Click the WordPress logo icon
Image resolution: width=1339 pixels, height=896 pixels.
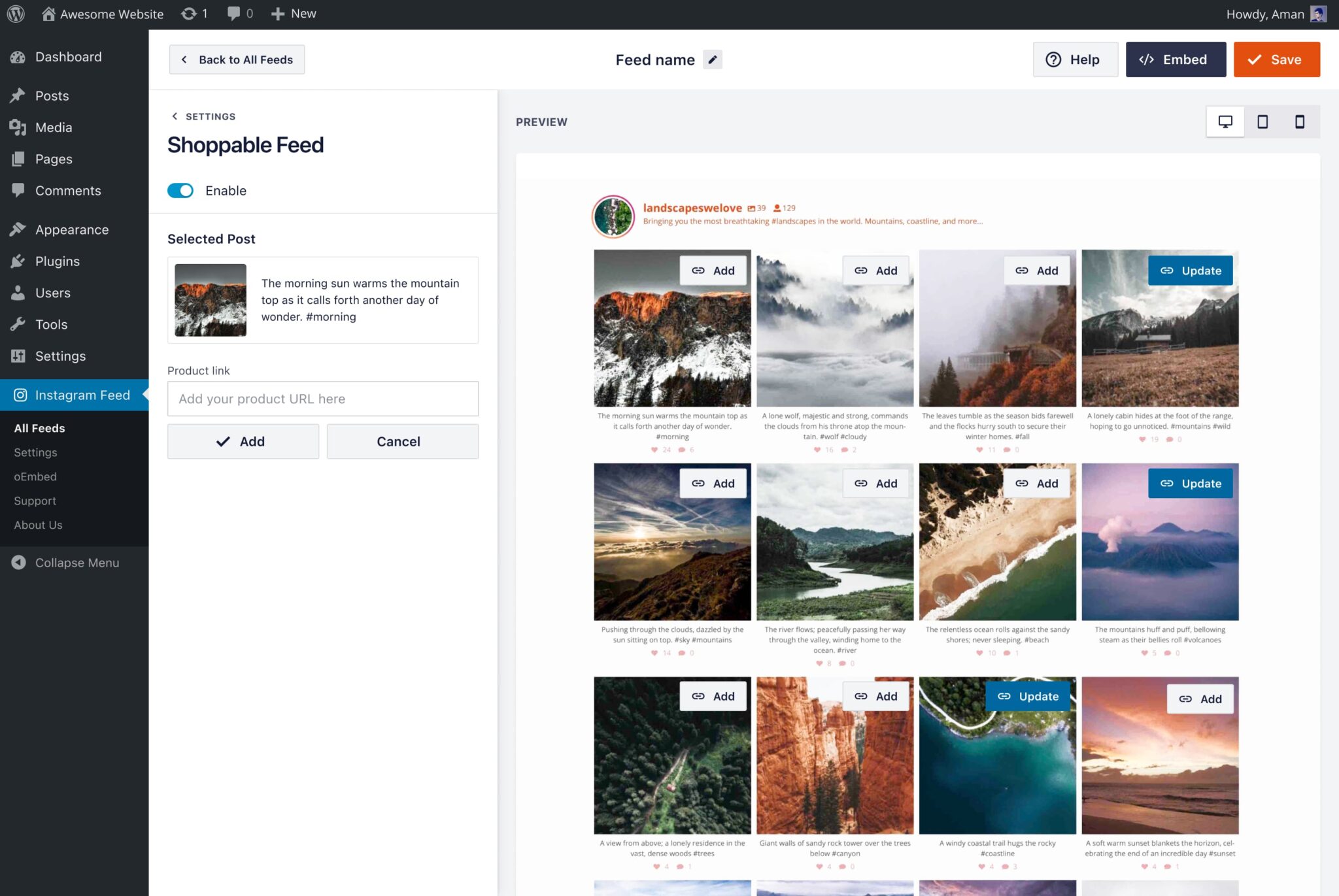[x=16, y=14]
